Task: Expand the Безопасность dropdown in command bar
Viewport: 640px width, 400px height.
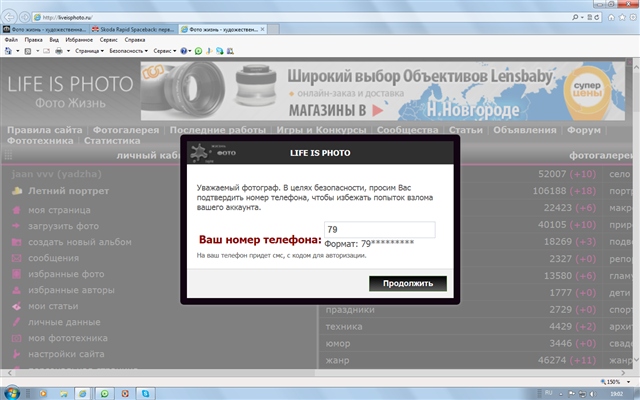Action: [127, 49]
